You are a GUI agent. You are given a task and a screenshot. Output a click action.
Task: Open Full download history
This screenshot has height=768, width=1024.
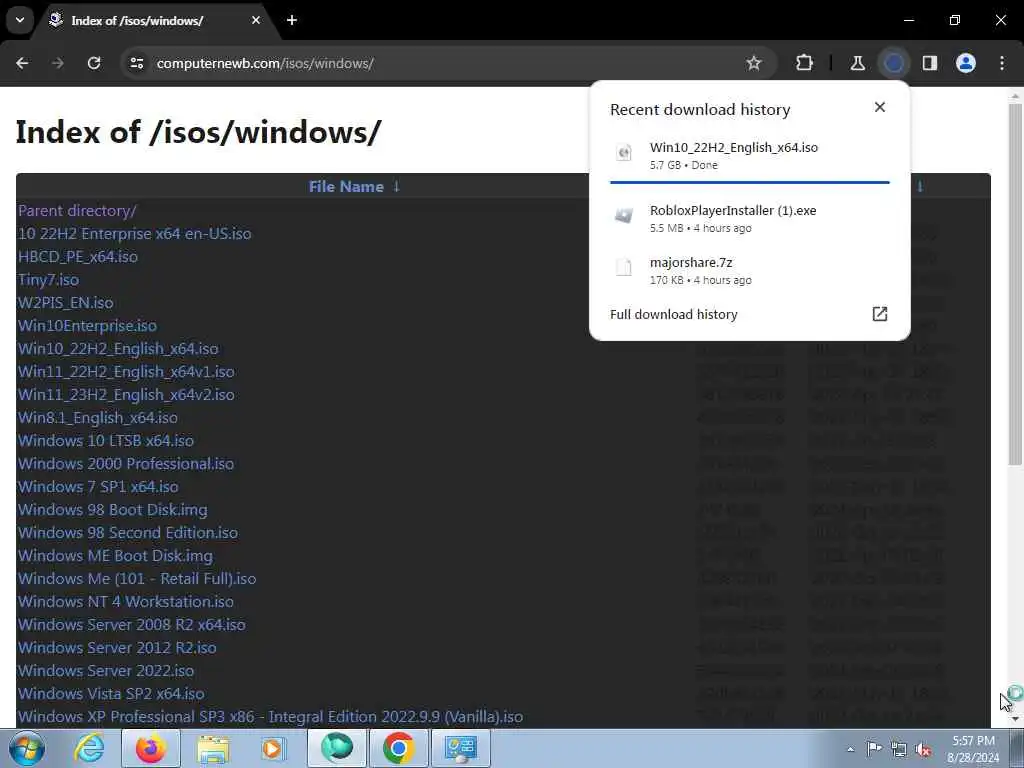(x=750, y=314)
